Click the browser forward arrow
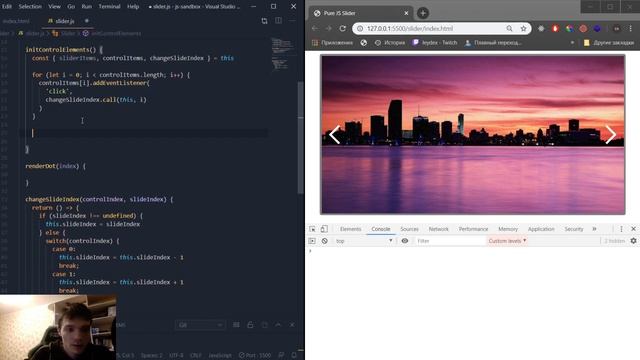 coord(329,29)
